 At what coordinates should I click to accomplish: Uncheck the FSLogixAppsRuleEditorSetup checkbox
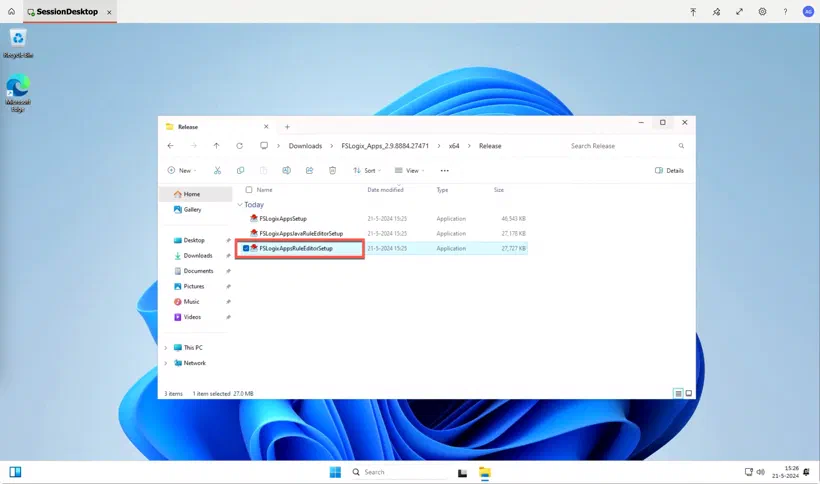pos(246,248)
